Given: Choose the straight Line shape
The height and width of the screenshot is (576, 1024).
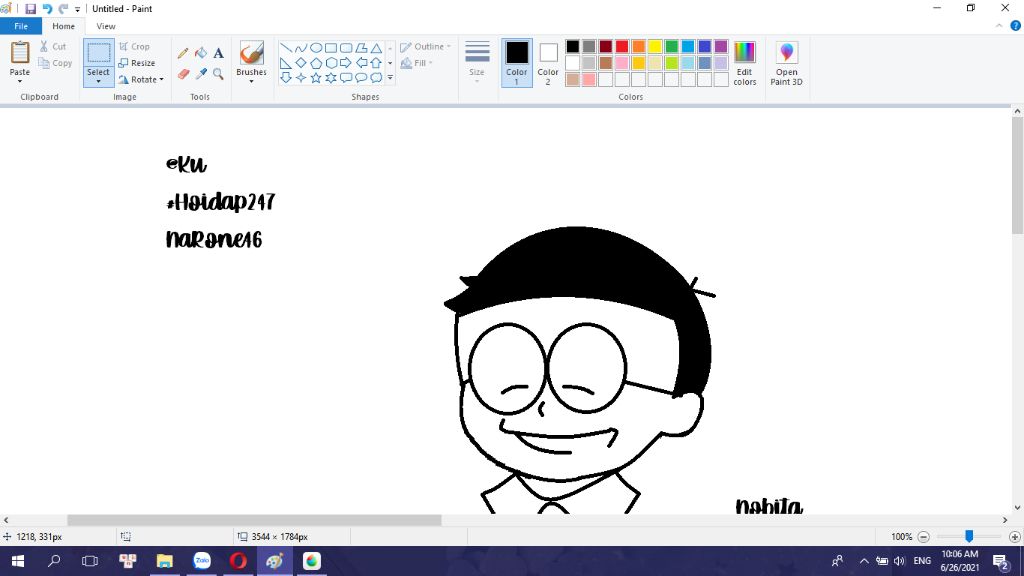Looking at the screenshot, I should (285, 48).
